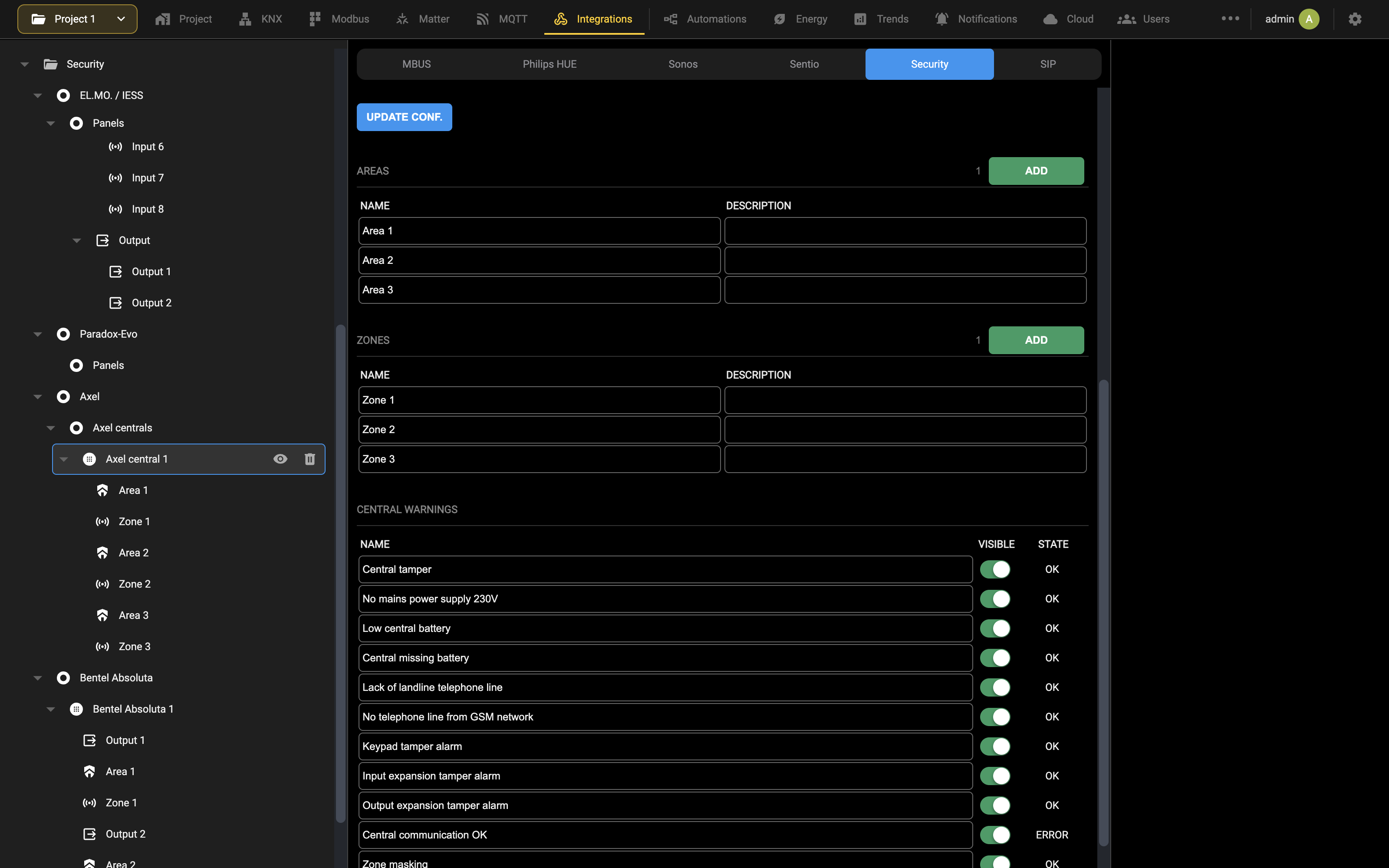Click the three-dots more menu icon

tap(1230, 18)
